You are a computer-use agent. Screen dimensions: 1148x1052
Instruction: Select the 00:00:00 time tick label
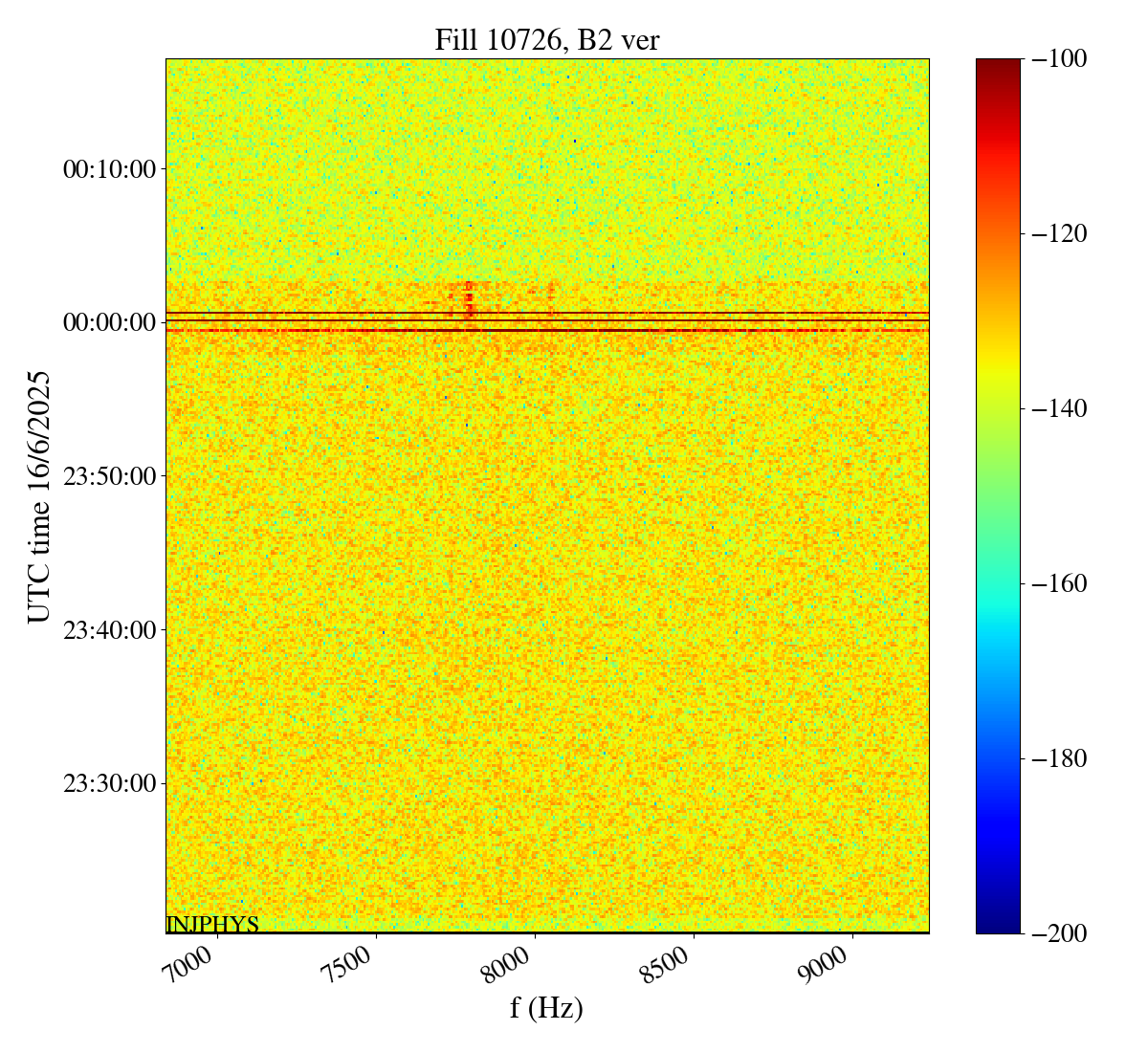point(108,322)
